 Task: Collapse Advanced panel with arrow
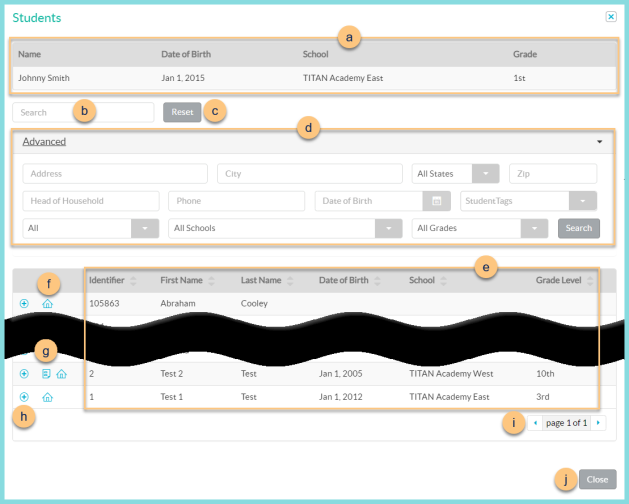tap(599, 142)
